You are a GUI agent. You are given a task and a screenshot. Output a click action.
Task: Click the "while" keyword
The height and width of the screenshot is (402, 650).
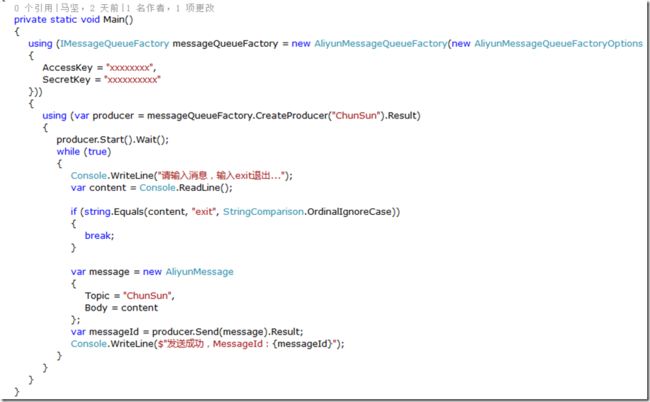[68, 152]
